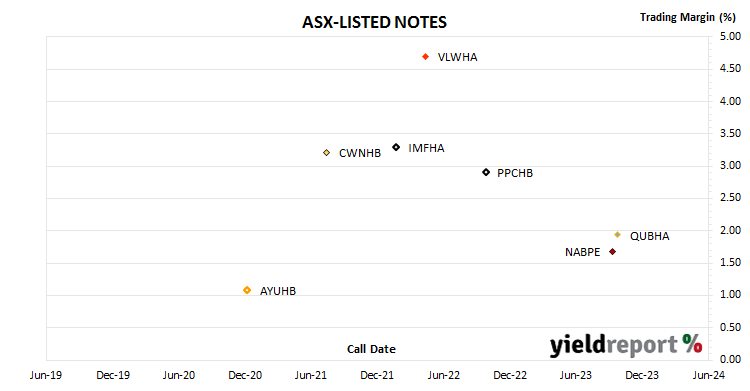Select the CWNHB data point marker
The image size is (750, 391).
[x=327, y=153]
